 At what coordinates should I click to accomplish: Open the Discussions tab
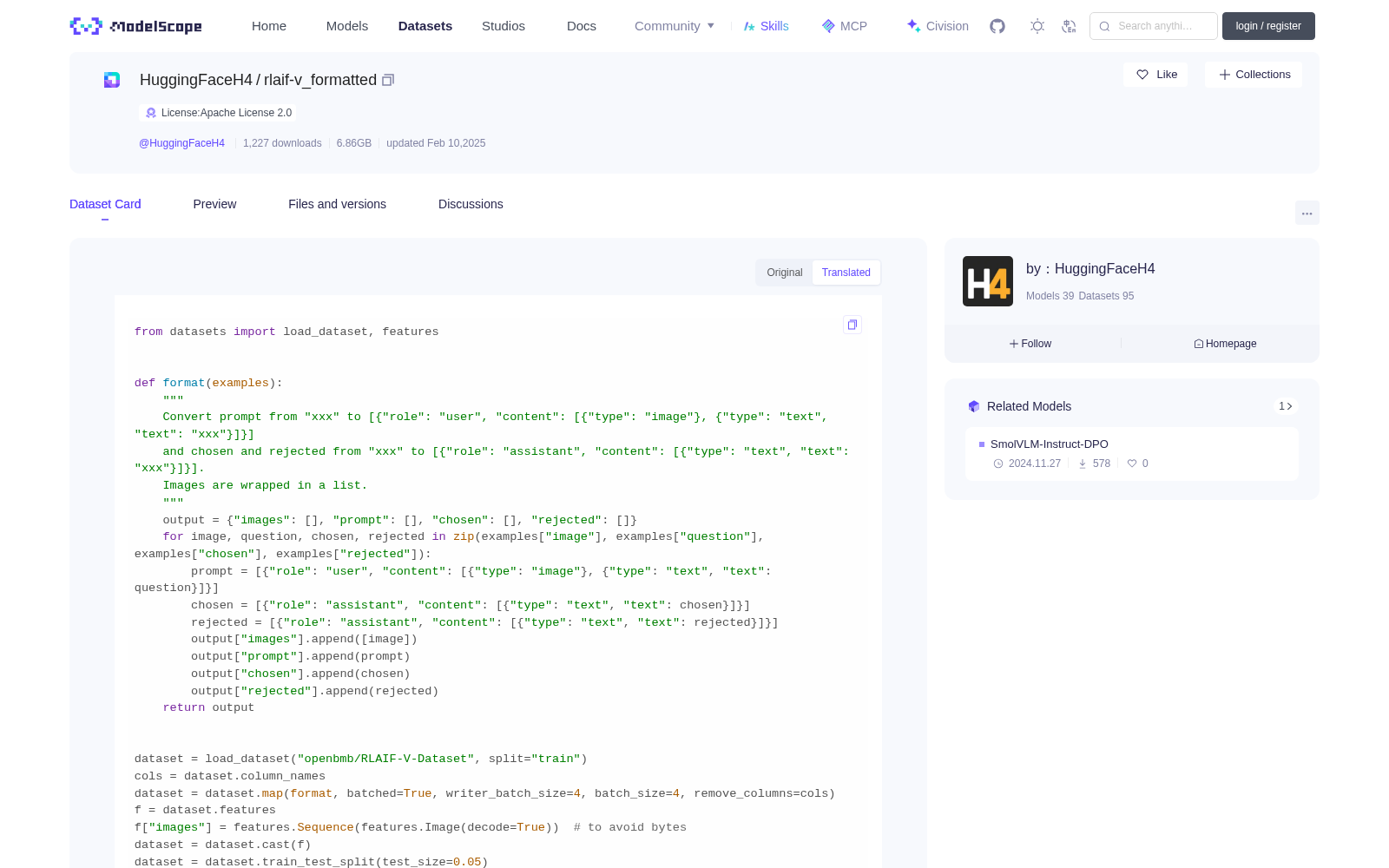[471, 205]
